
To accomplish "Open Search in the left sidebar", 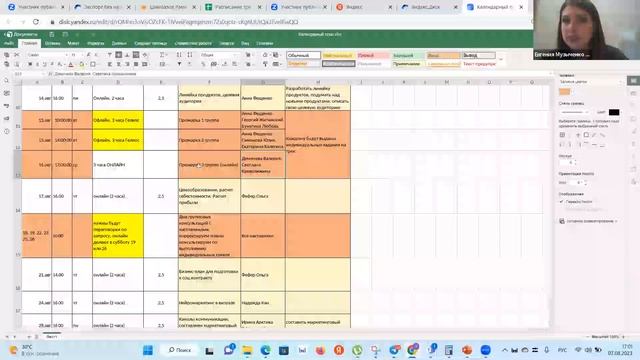I will tap(7, 80).
